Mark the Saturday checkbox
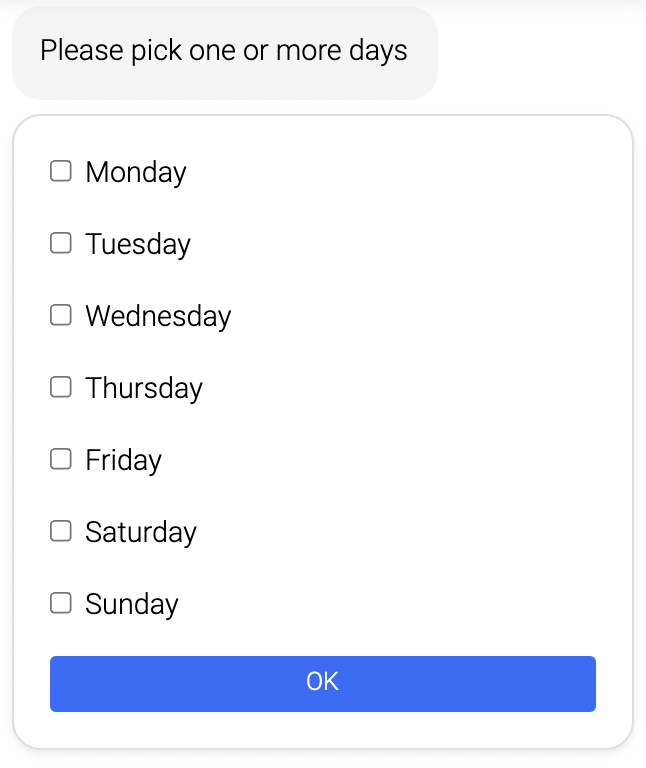 [61, 531]
